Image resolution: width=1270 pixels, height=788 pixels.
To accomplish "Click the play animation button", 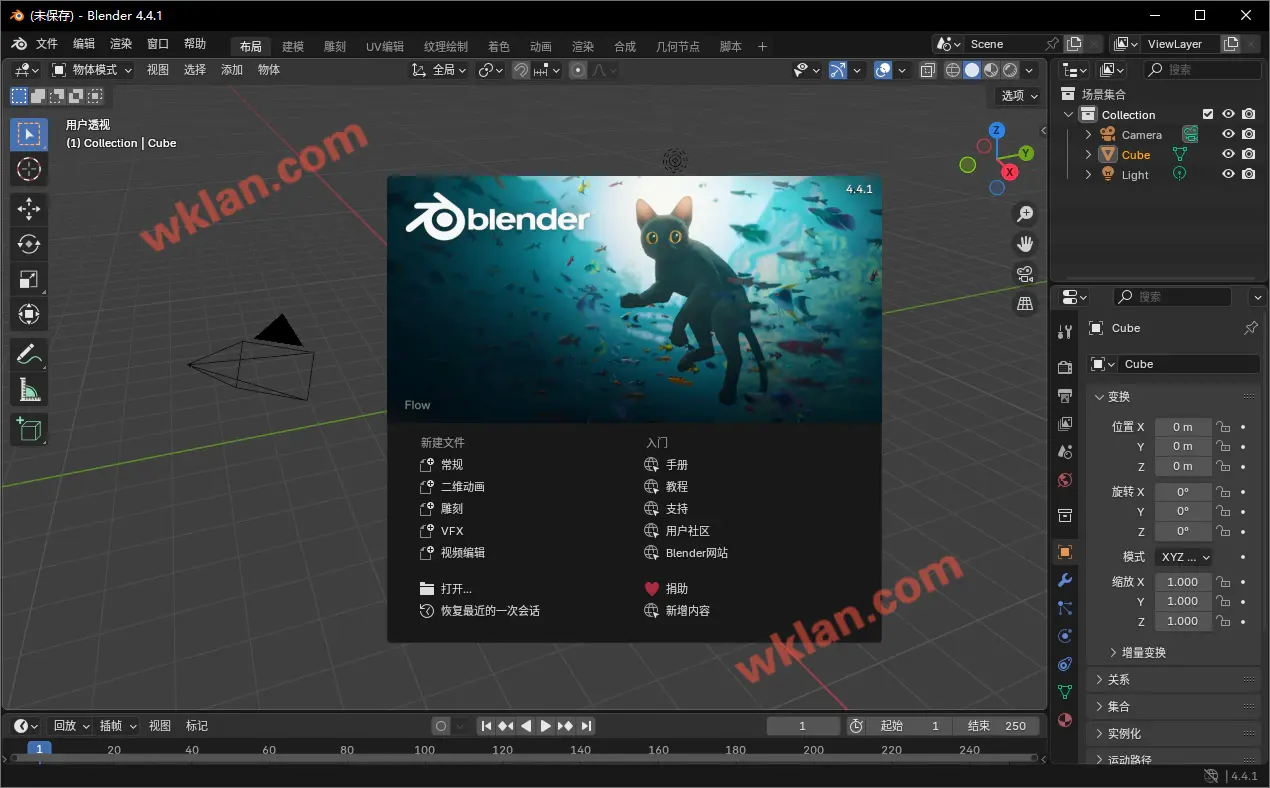I will (x=546, y=726).
